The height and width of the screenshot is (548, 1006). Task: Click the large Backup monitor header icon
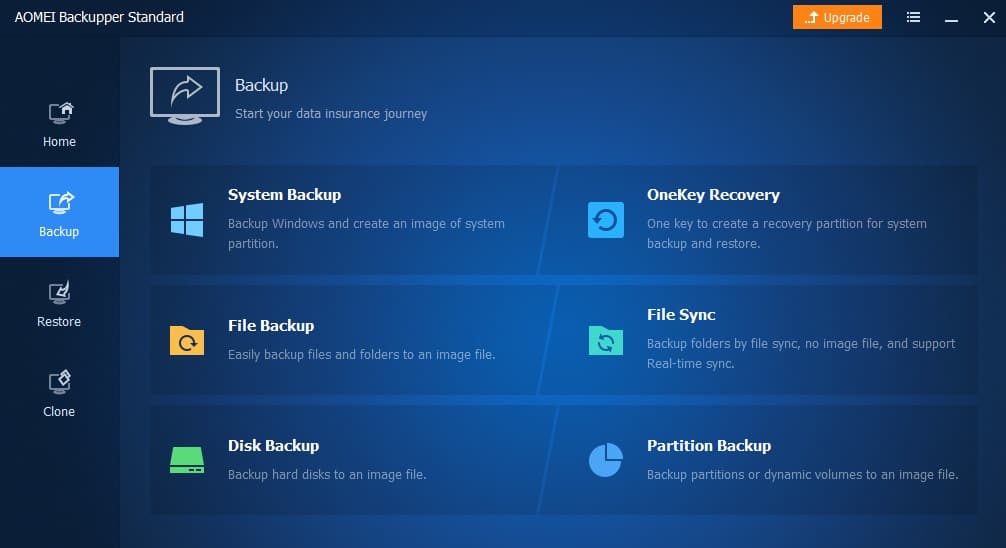185,96
